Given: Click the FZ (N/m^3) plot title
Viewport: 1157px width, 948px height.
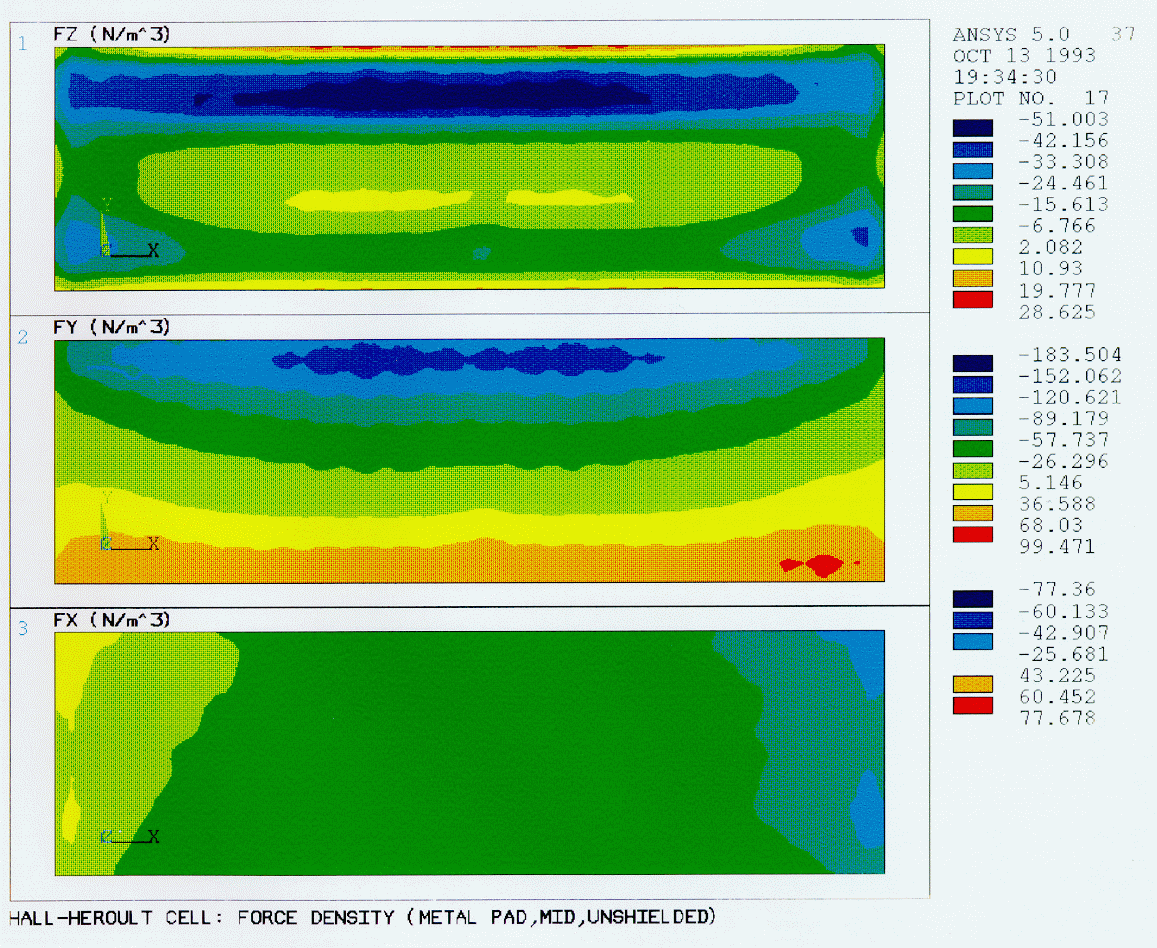Looking at the screenshot, I should point(112,34).
